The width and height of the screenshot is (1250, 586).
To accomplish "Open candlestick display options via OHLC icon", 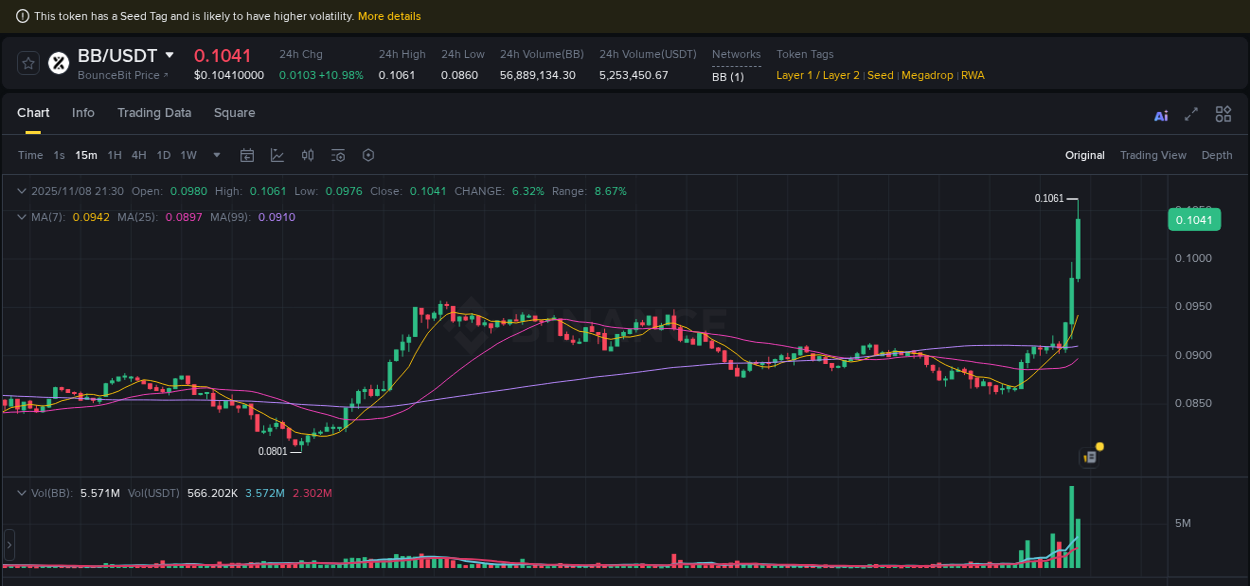I will 307,155.
